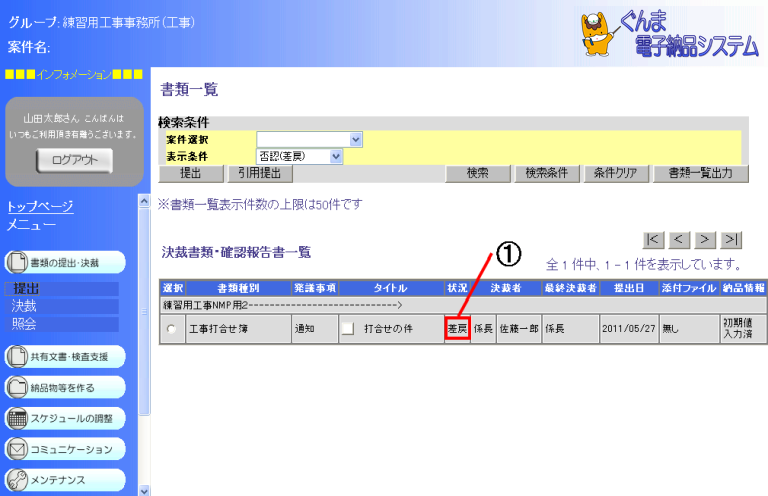Screen dimensions: 768x496
Task: Click the sidebar vertical scrollbar down arrow
Action: 143,489
